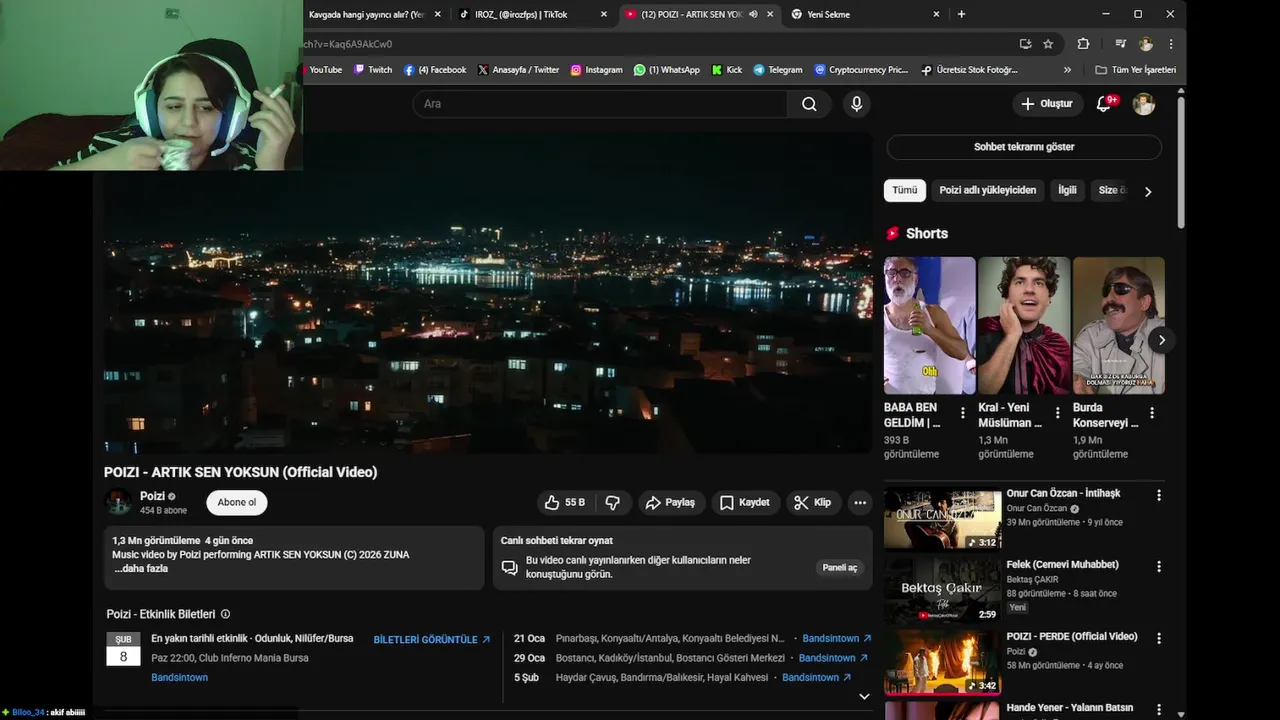1280x720 pixels.
Task: Open notifications bell
Action: click(1105, 104)
